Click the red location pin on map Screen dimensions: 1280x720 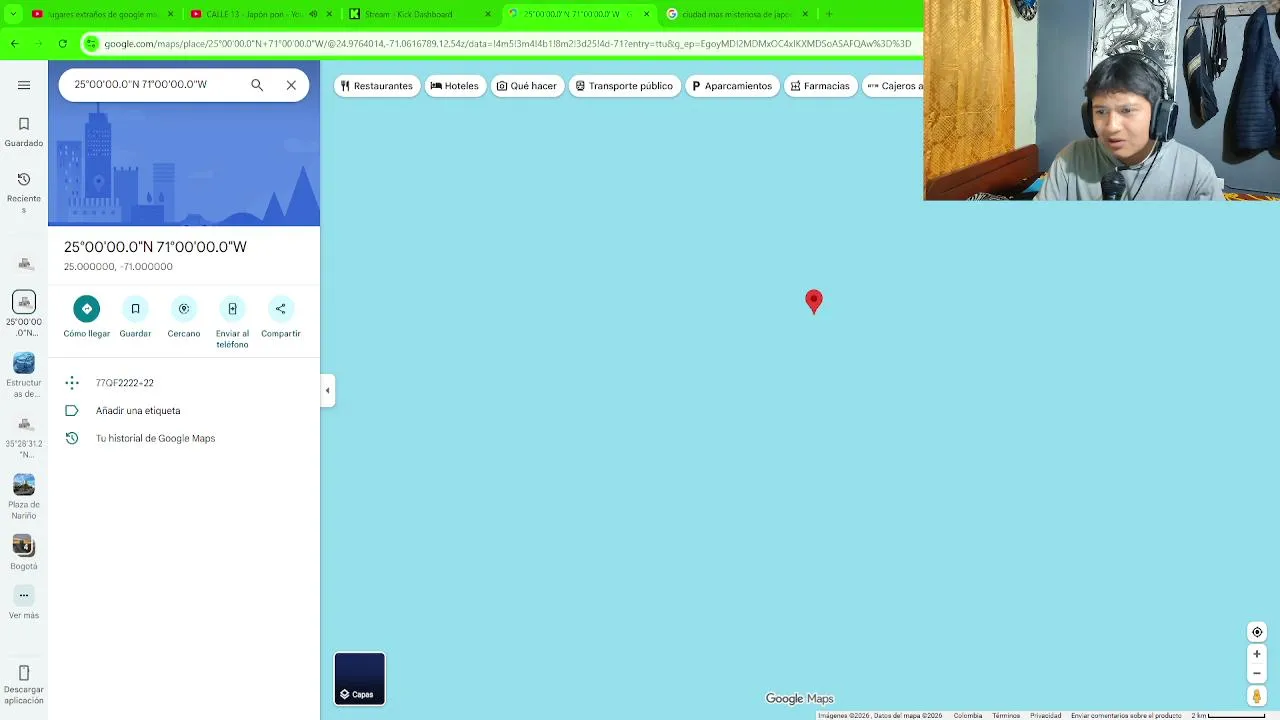(814, 301)
